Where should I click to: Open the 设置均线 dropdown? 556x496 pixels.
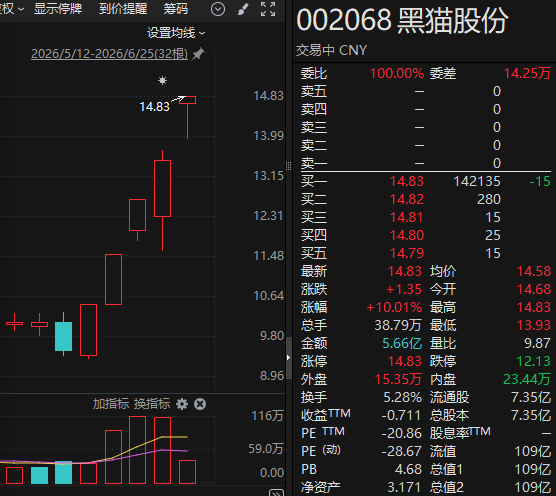[x=176, y=33]
